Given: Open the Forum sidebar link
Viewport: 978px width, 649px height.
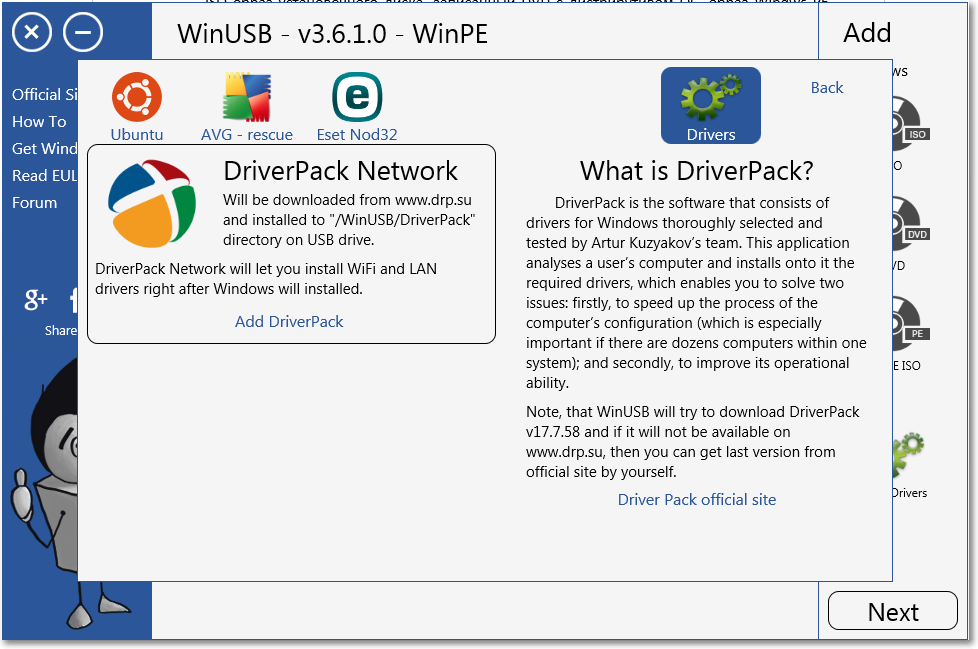Looking at the screenshot, I should (34, 203).
